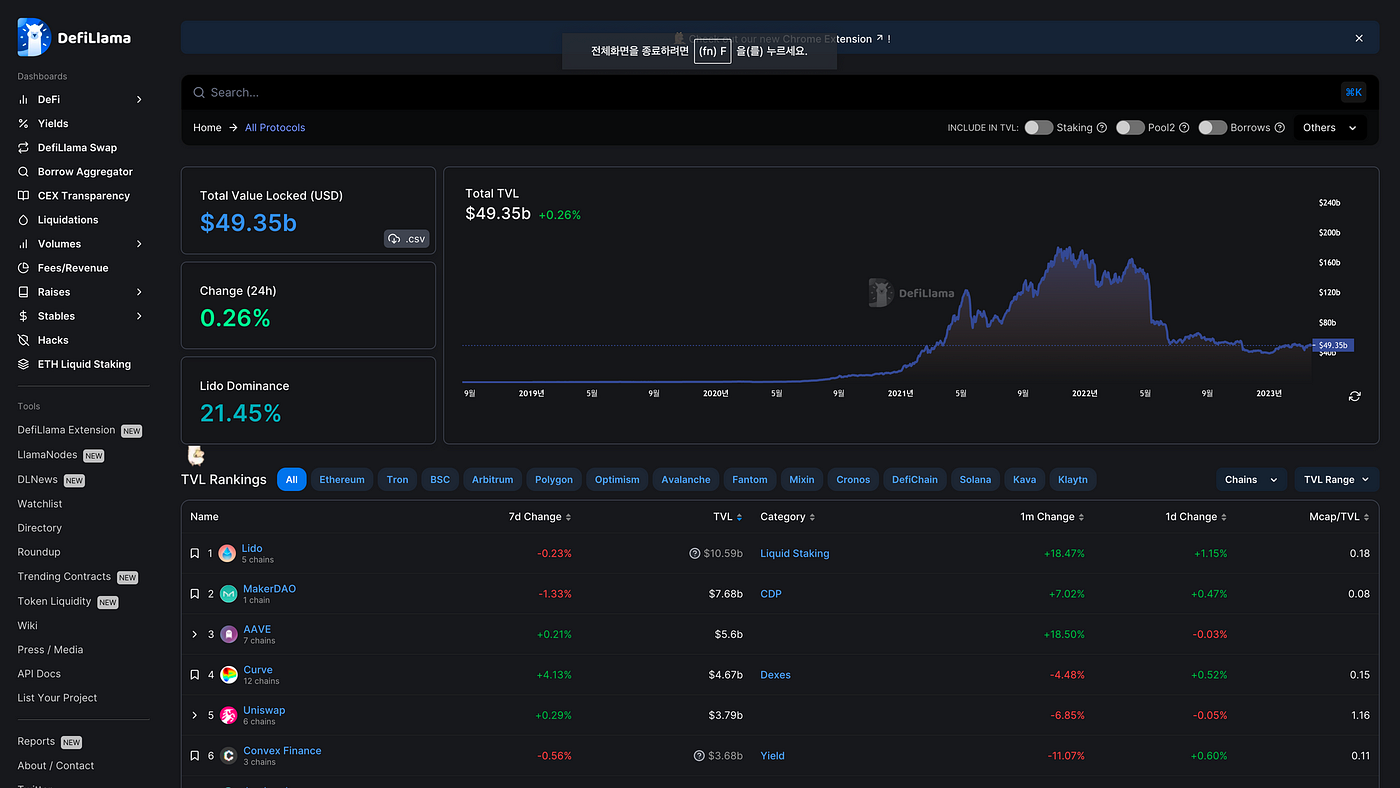Click the help icon next to Pool2
This screenshot has width=1400, height=788.
point(1184,128)
